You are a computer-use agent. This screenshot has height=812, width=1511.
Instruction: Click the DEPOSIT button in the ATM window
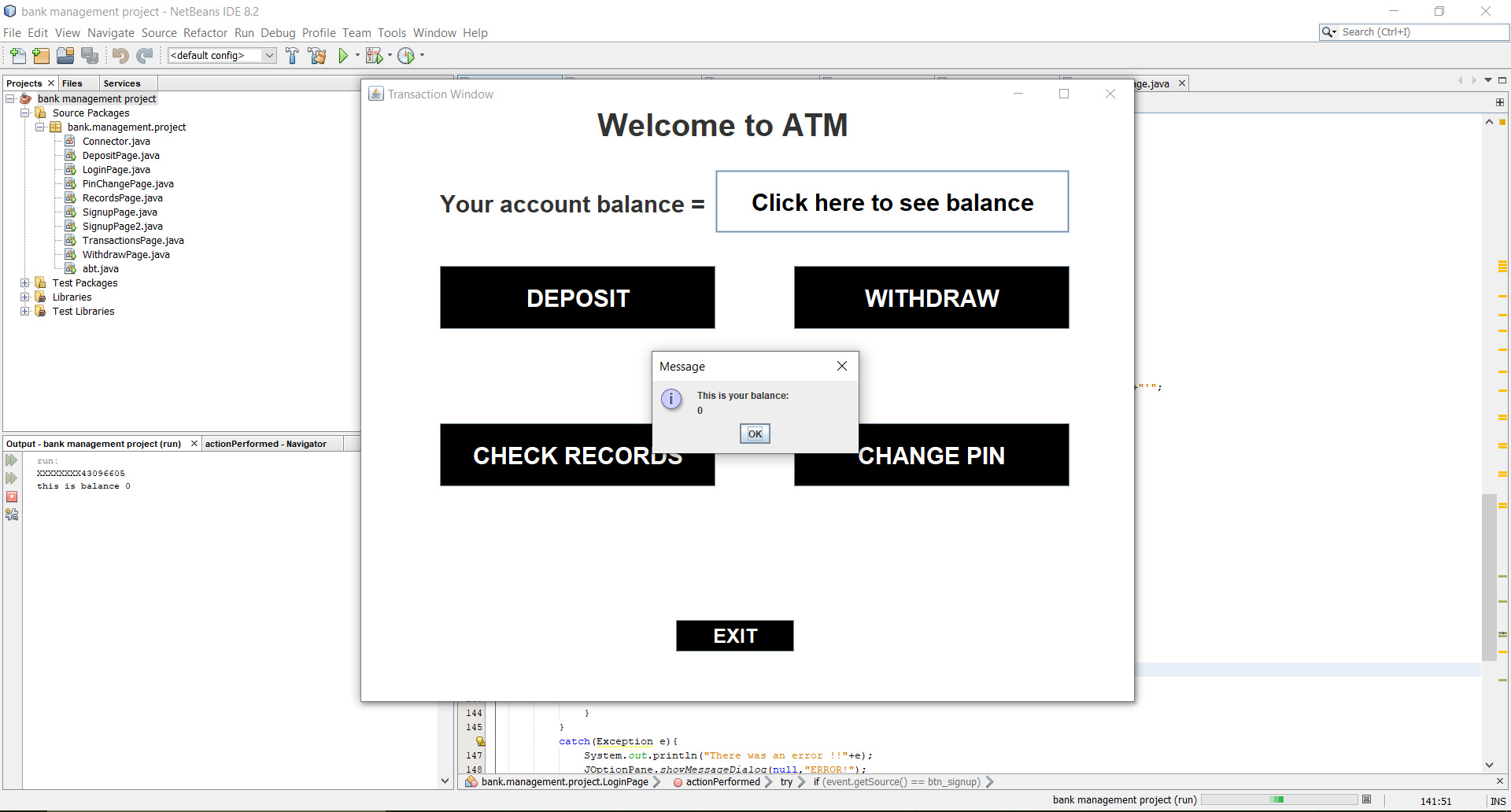[x=577, y=297]
